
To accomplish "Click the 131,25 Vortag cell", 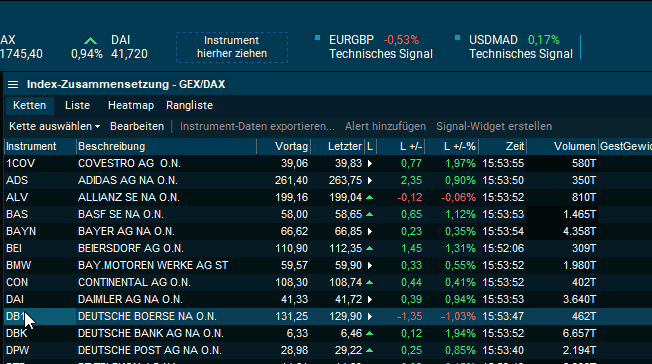I will 291,317.
